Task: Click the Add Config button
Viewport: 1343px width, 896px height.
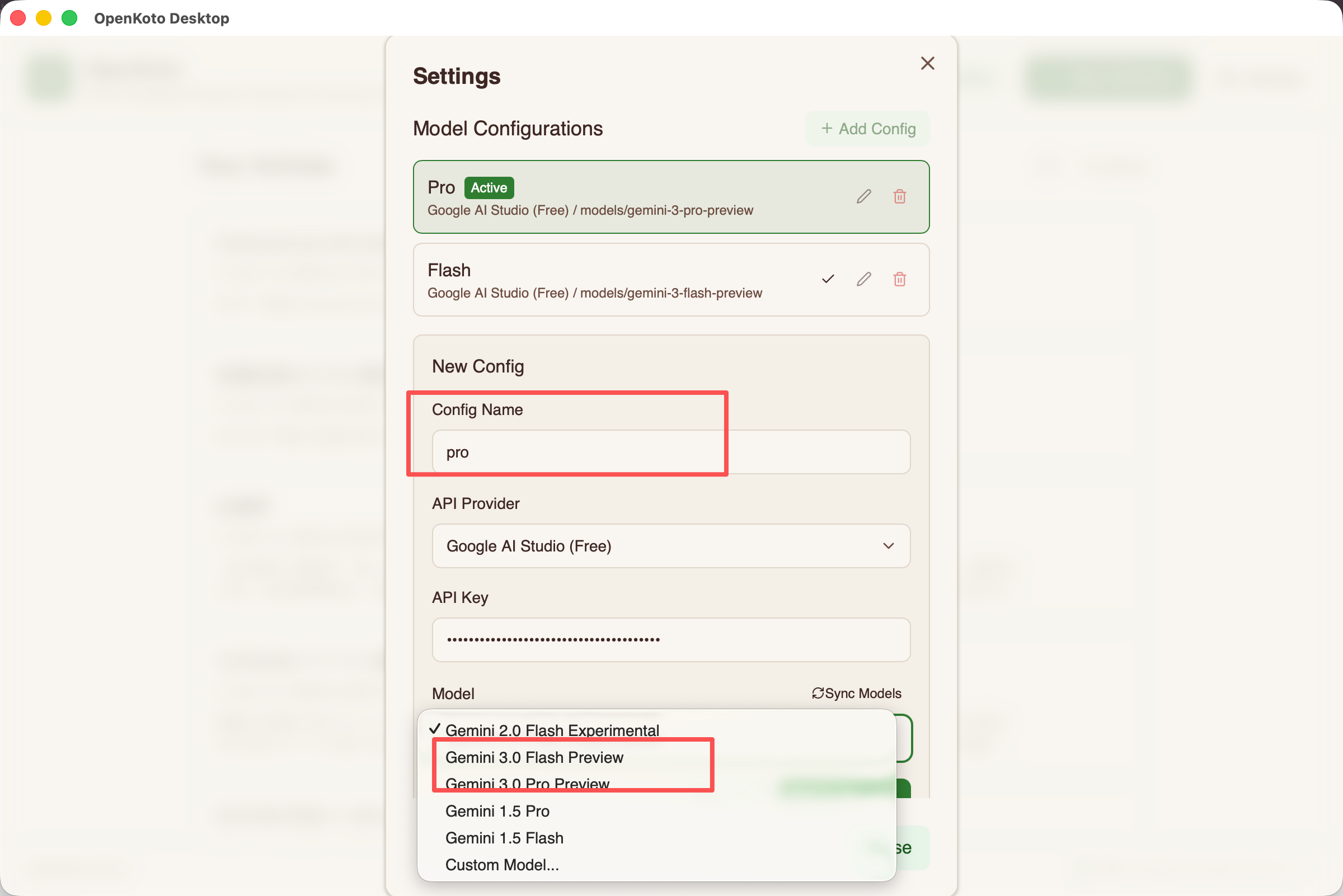Action: coord(867,129)
